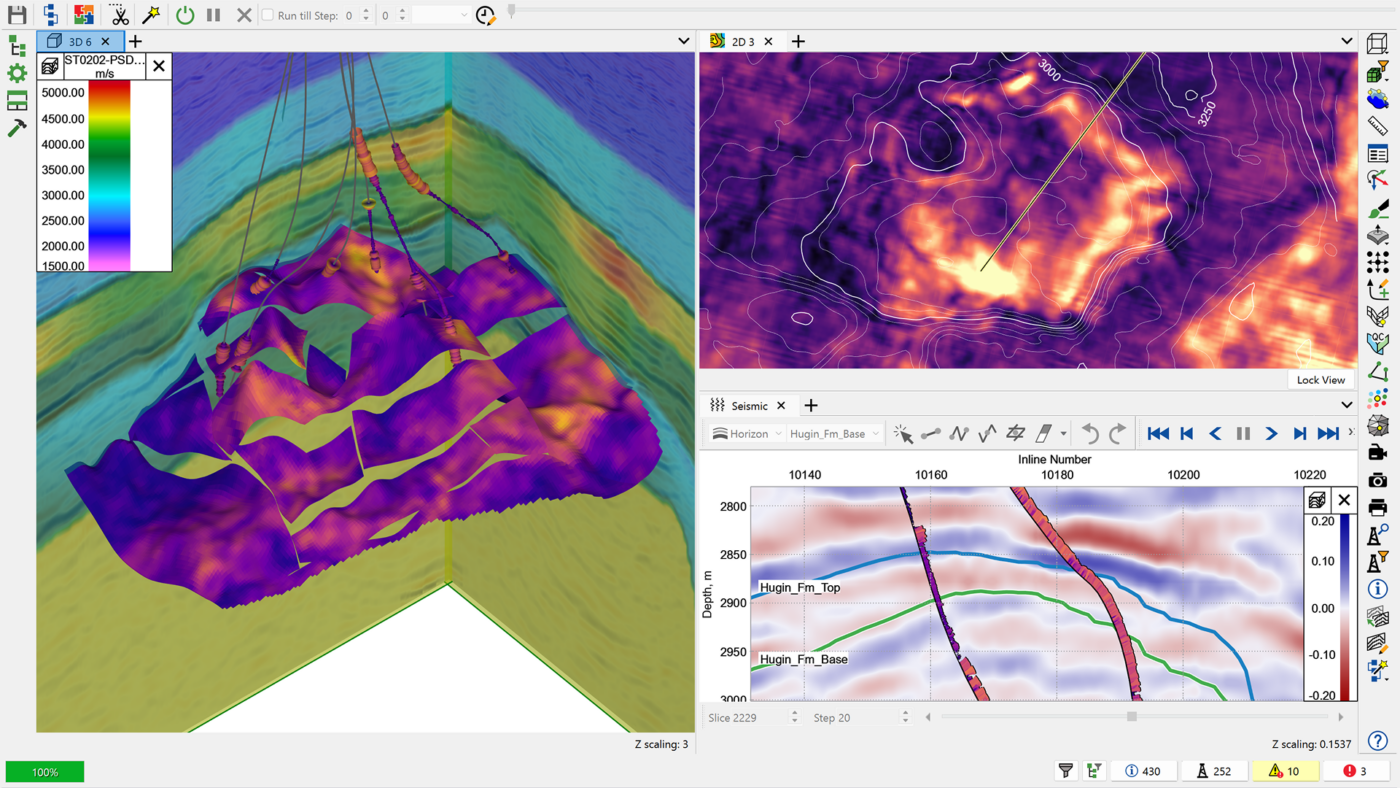The height and width of the screenshot is (788, 1400).
Task: Expand the Seismic toolbar overflow chevron
Action: (x=1351, y=433)
